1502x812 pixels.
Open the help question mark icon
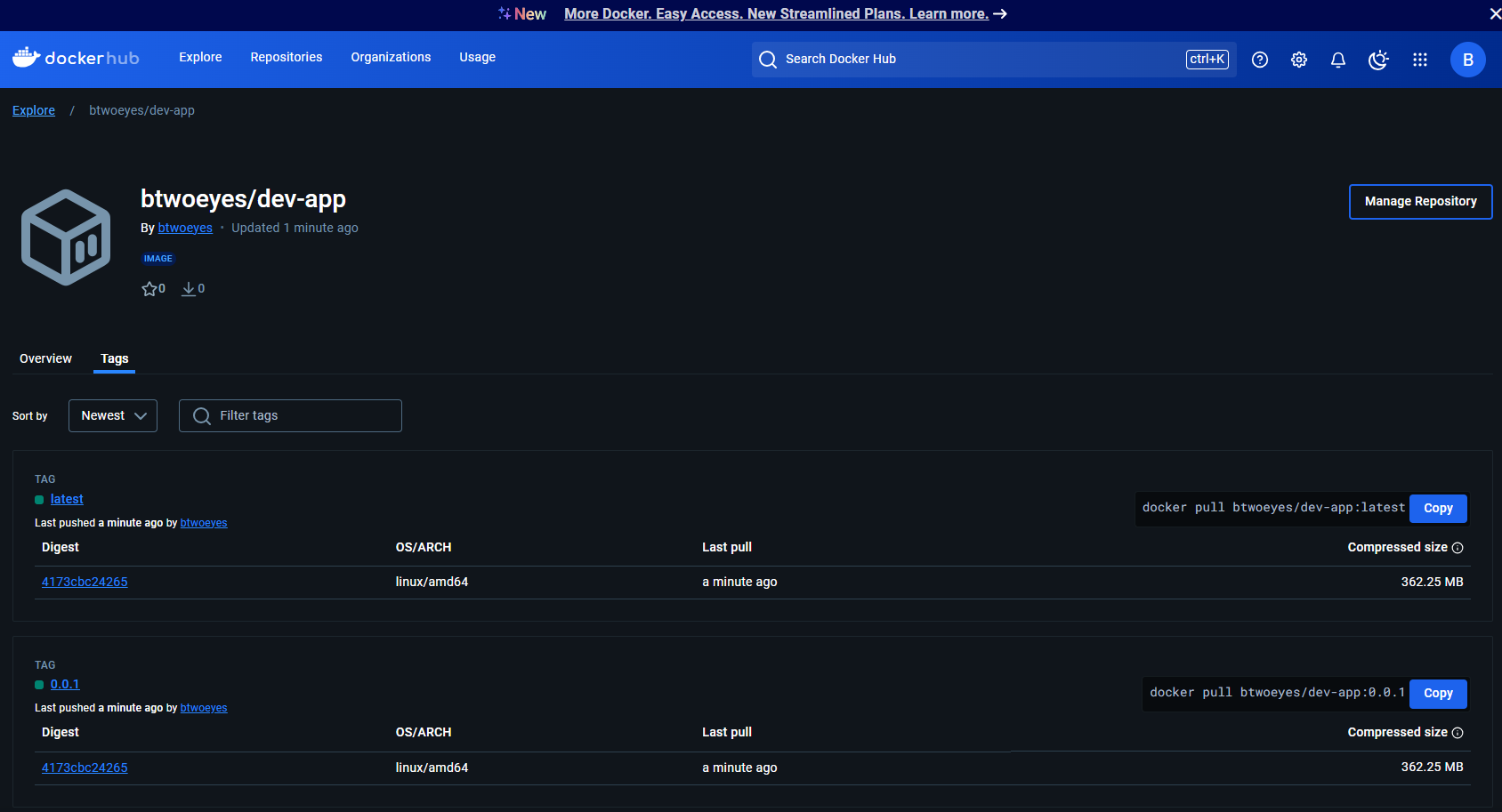1260,60
